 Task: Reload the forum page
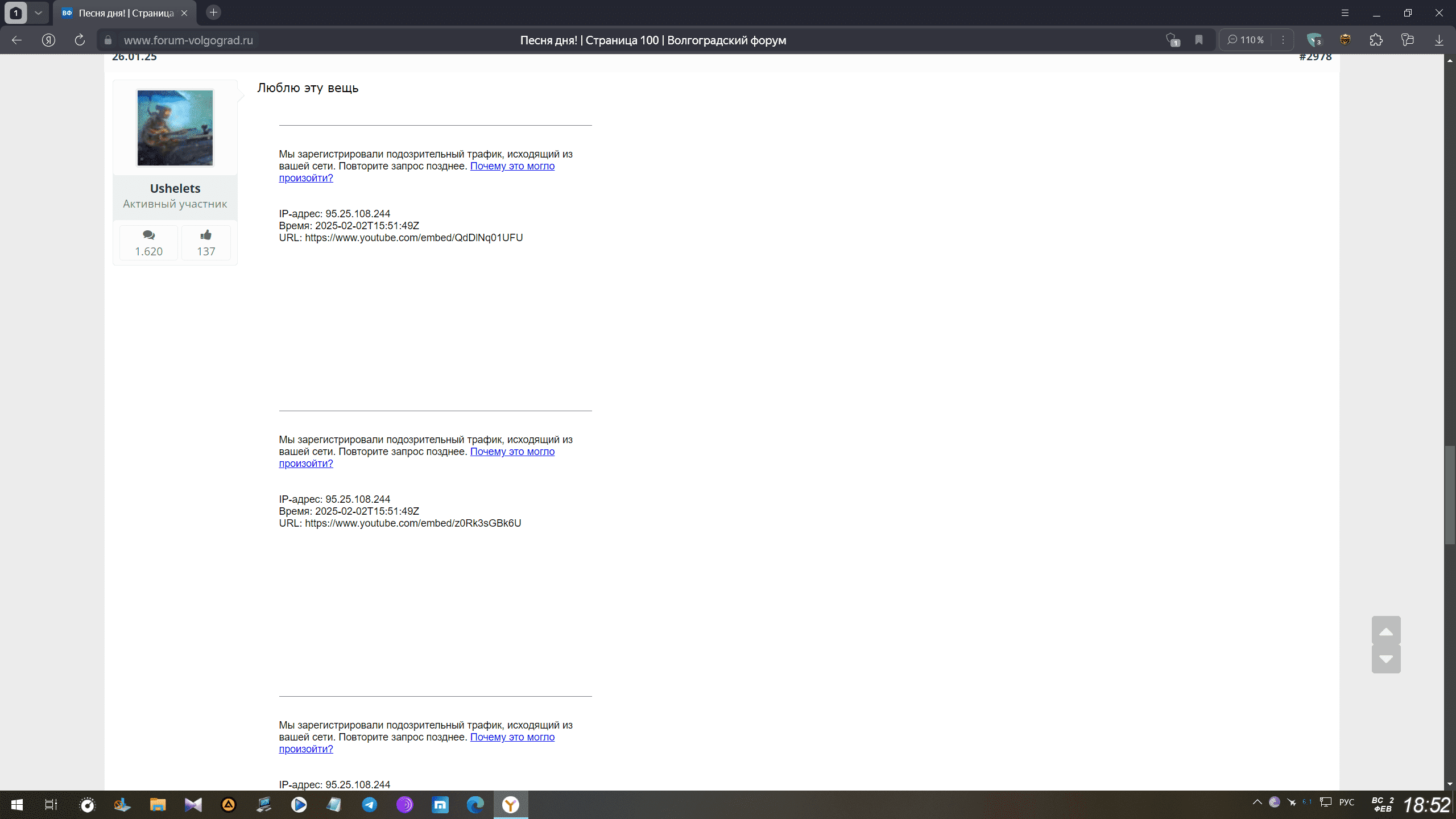[x=80, y=40]
